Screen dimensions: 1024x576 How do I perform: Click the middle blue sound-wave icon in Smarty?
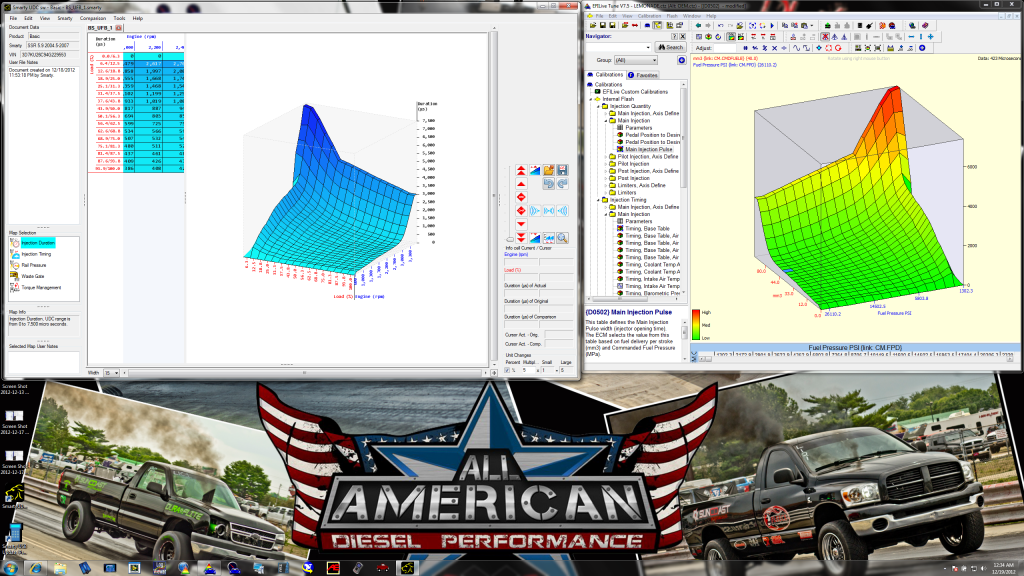pyautogui.click(x=549, y=210)
